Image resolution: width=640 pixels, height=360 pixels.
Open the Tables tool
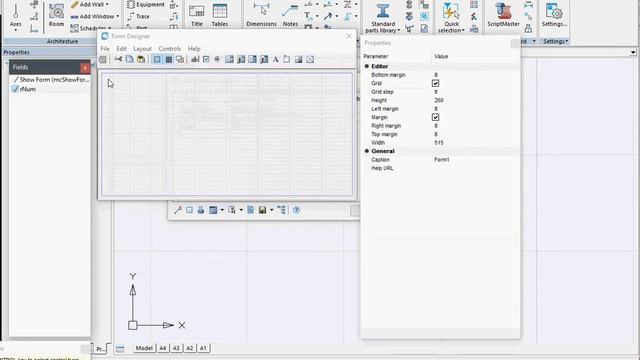coord(220,16)
